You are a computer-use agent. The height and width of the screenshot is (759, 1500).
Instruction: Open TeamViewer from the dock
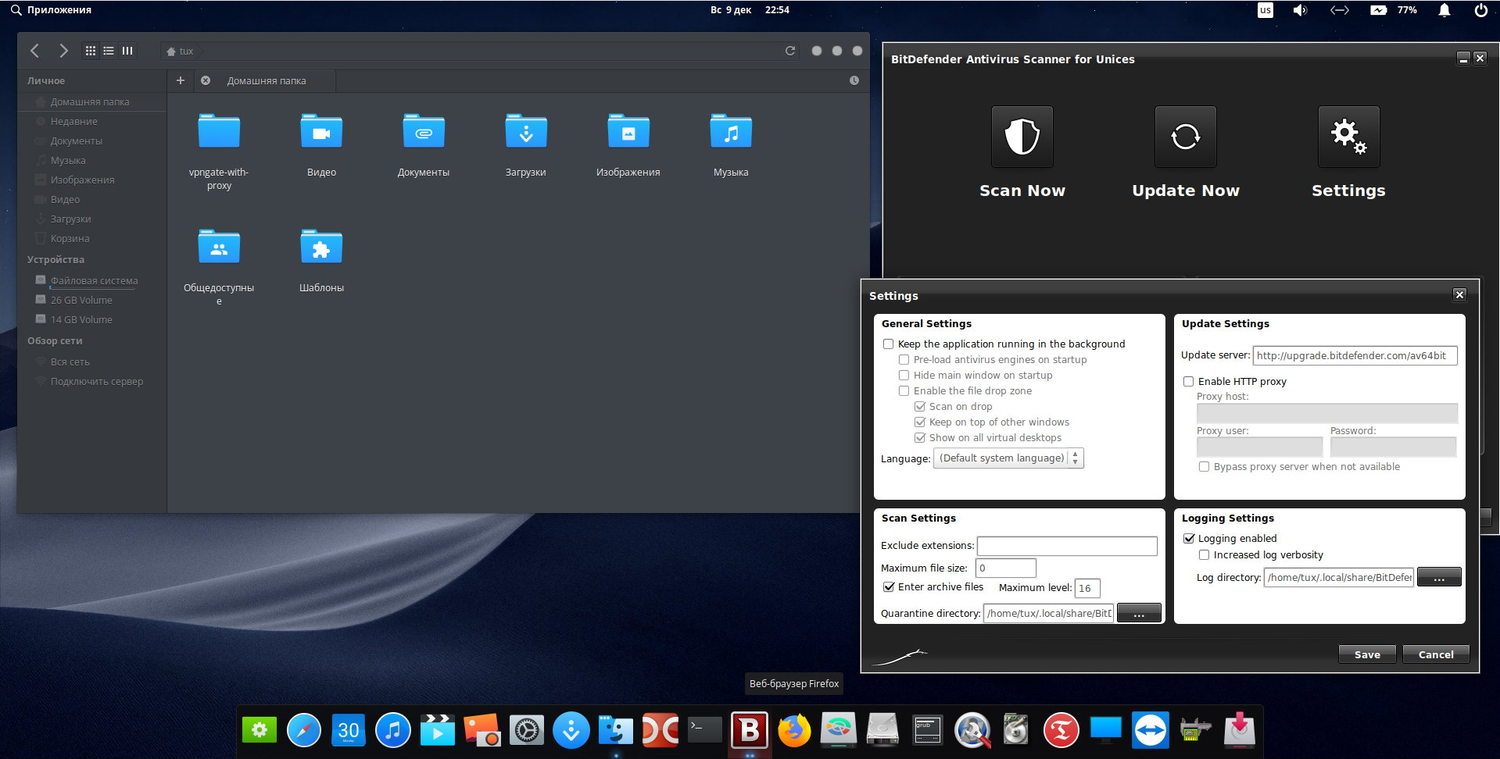pos(1150,731)
